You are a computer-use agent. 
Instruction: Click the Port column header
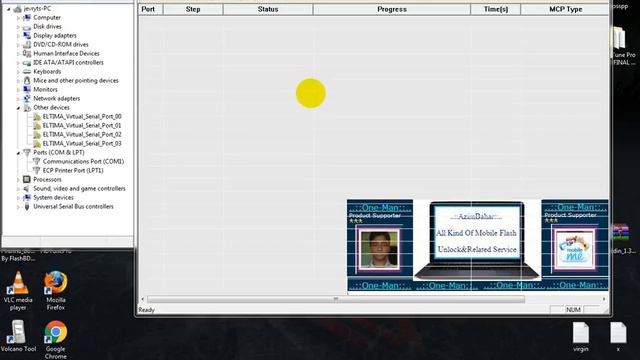[x=150, y=9]
